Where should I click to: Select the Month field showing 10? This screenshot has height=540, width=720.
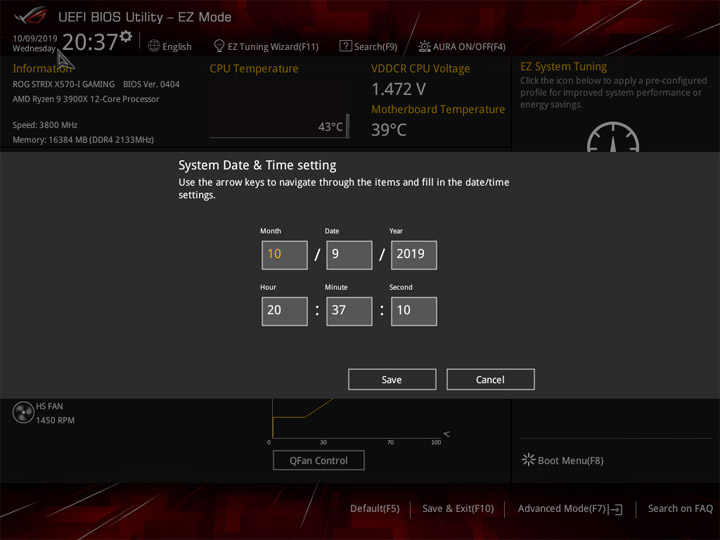coord(285,255)
